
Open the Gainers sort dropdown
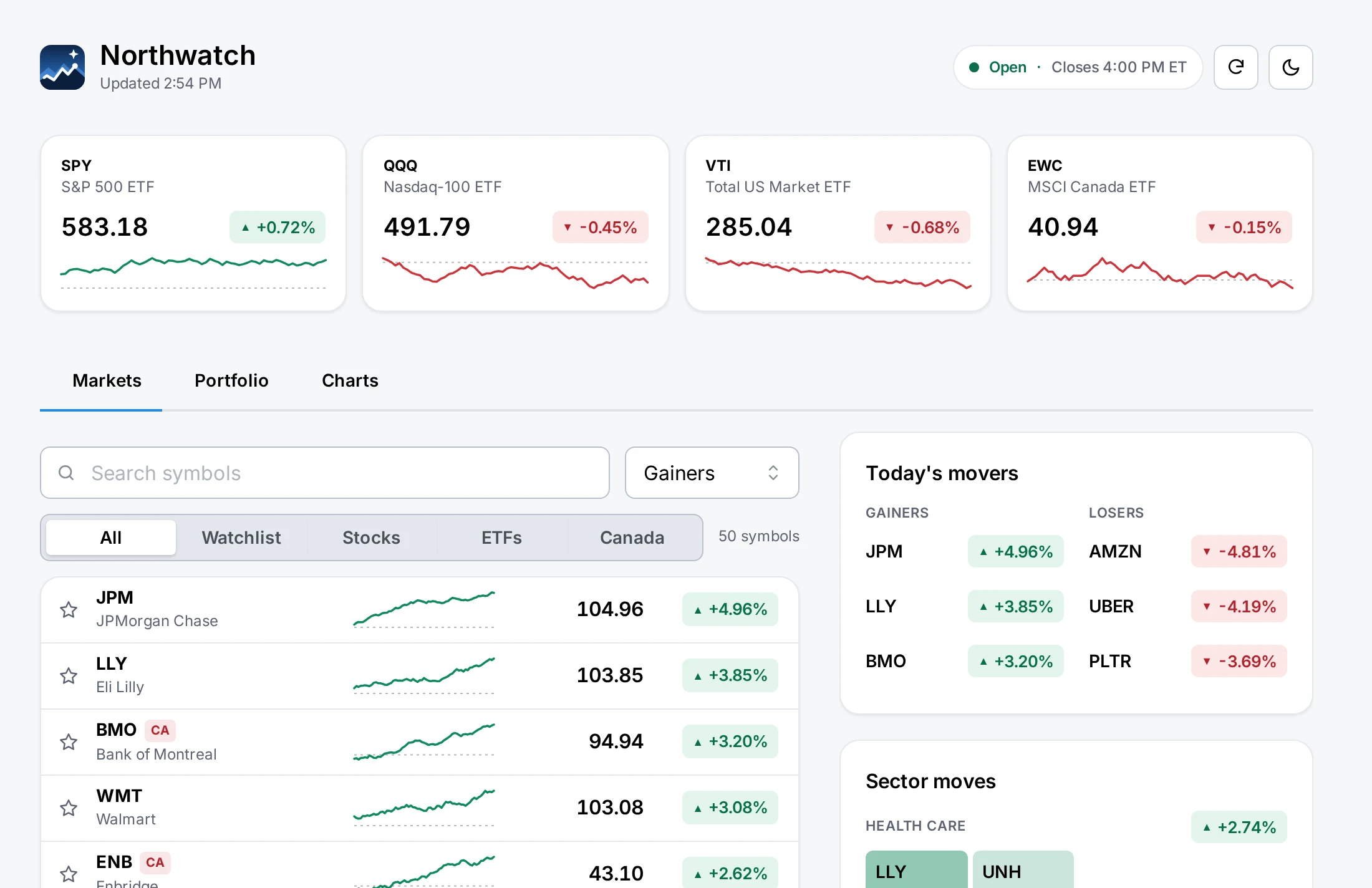712,473
